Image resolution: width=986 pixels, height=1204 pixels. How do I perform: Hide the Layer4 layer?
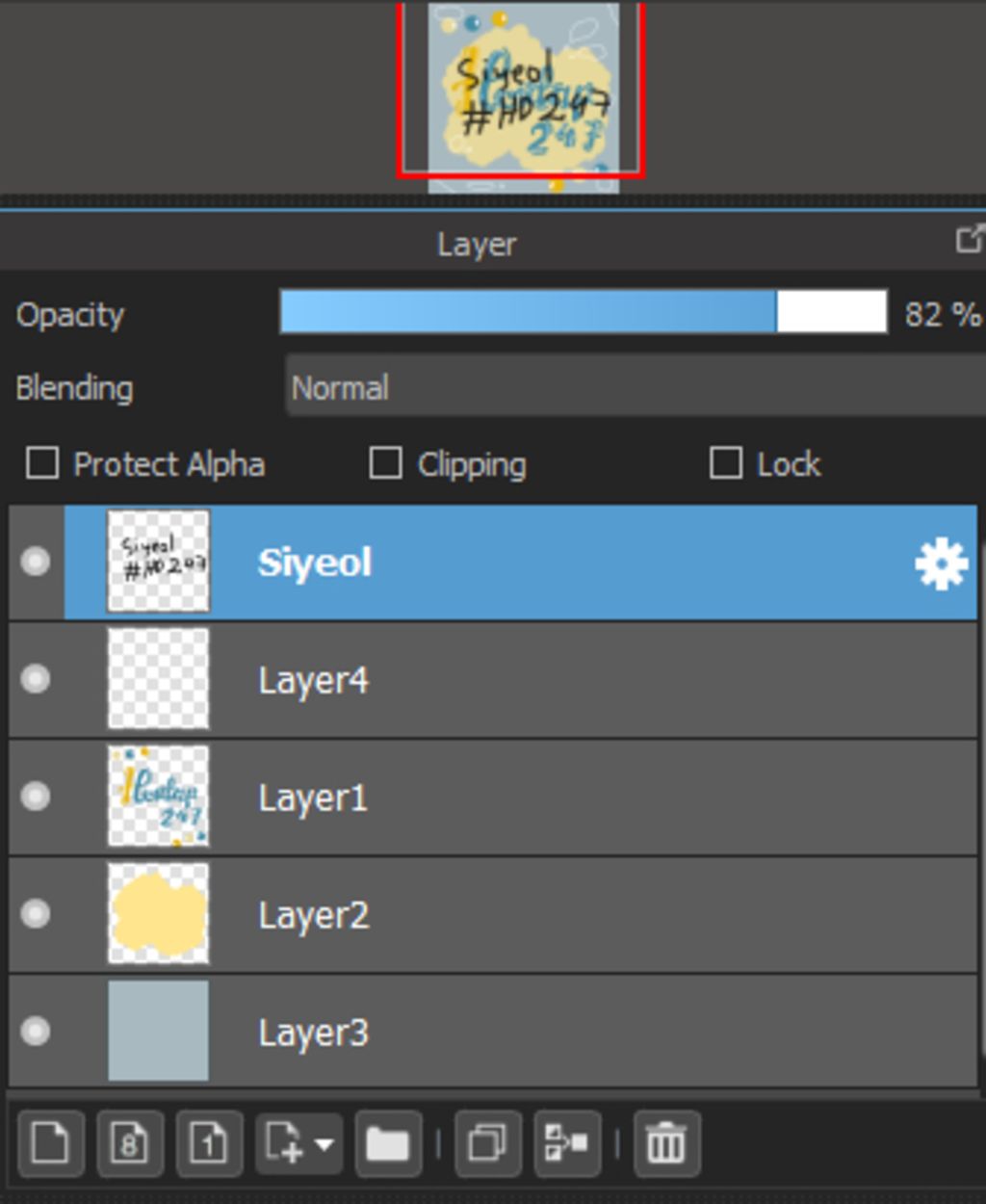(36, 680)
